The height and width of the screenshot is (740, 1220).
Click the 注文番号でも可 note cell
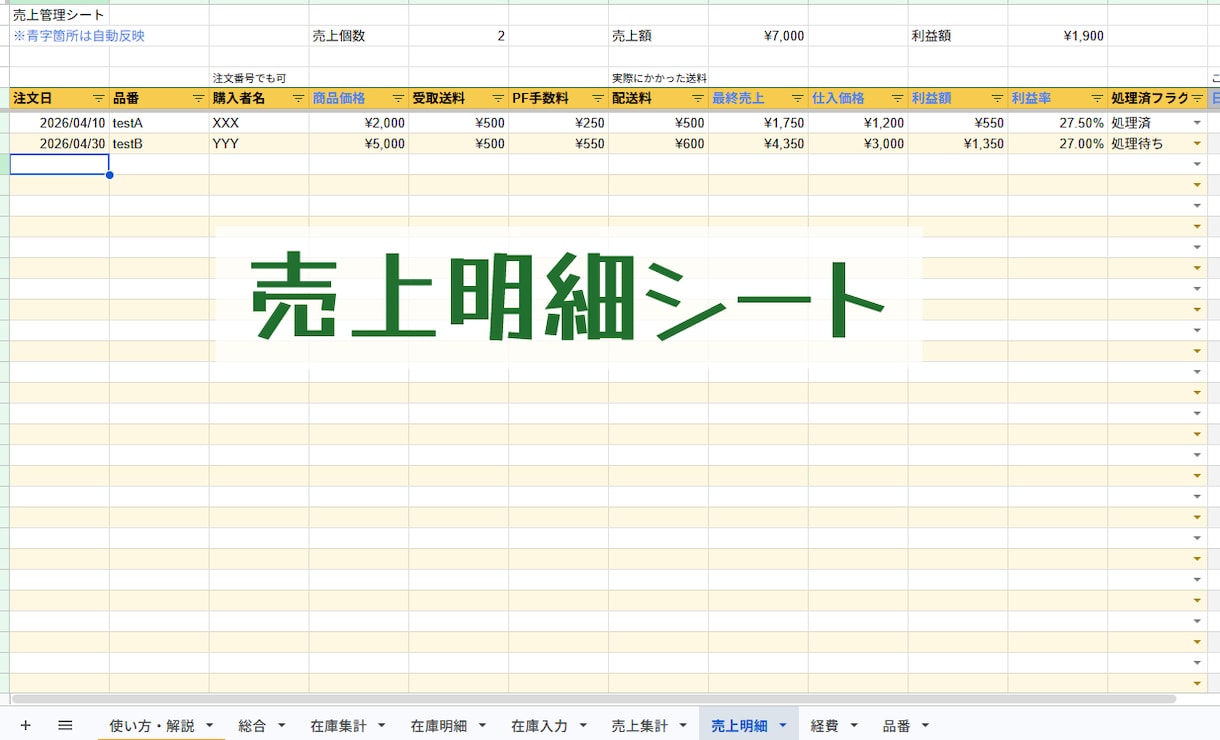(x=259, y=78)
